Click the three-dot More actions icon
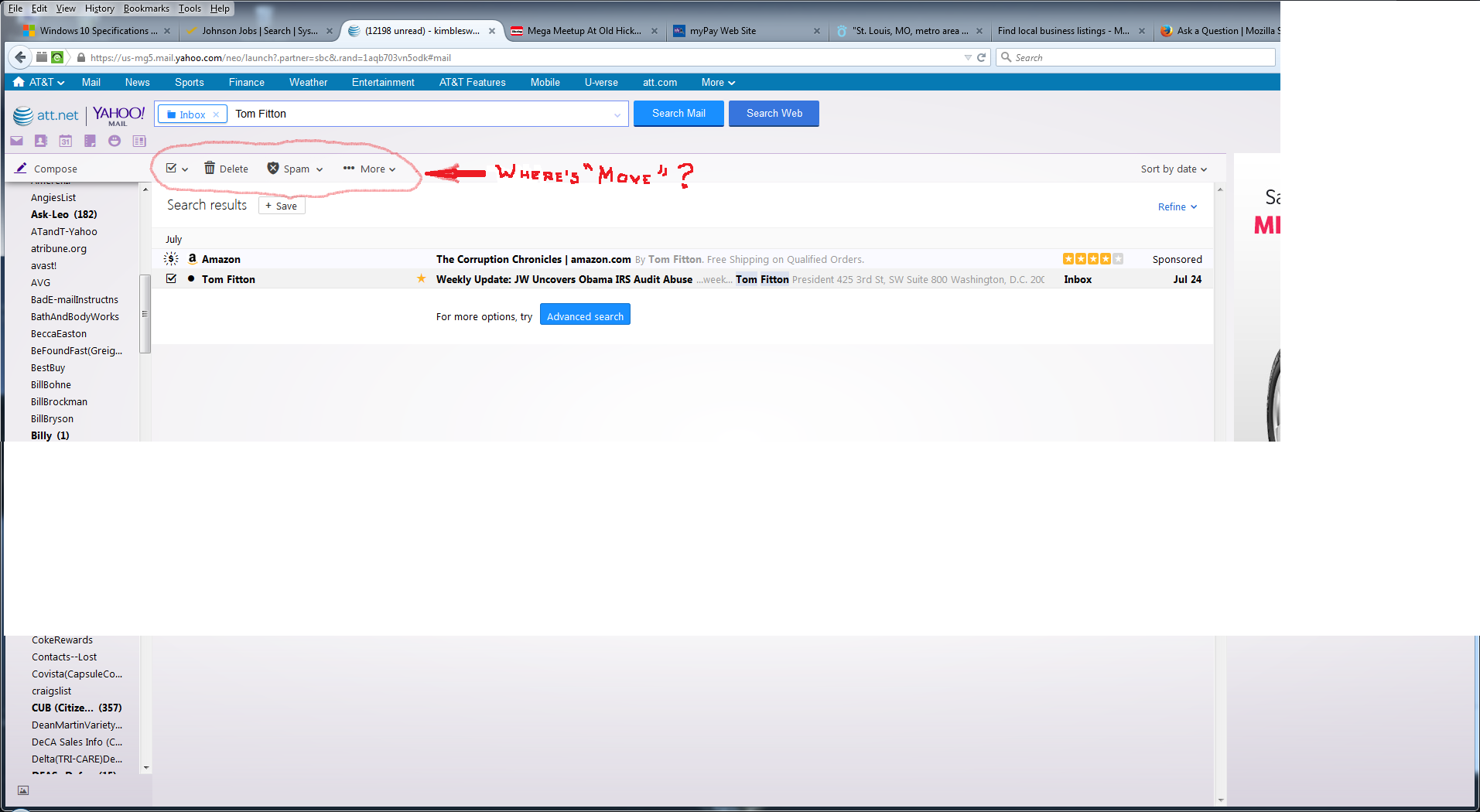The image size is (1480, 812). click(349, 168)
